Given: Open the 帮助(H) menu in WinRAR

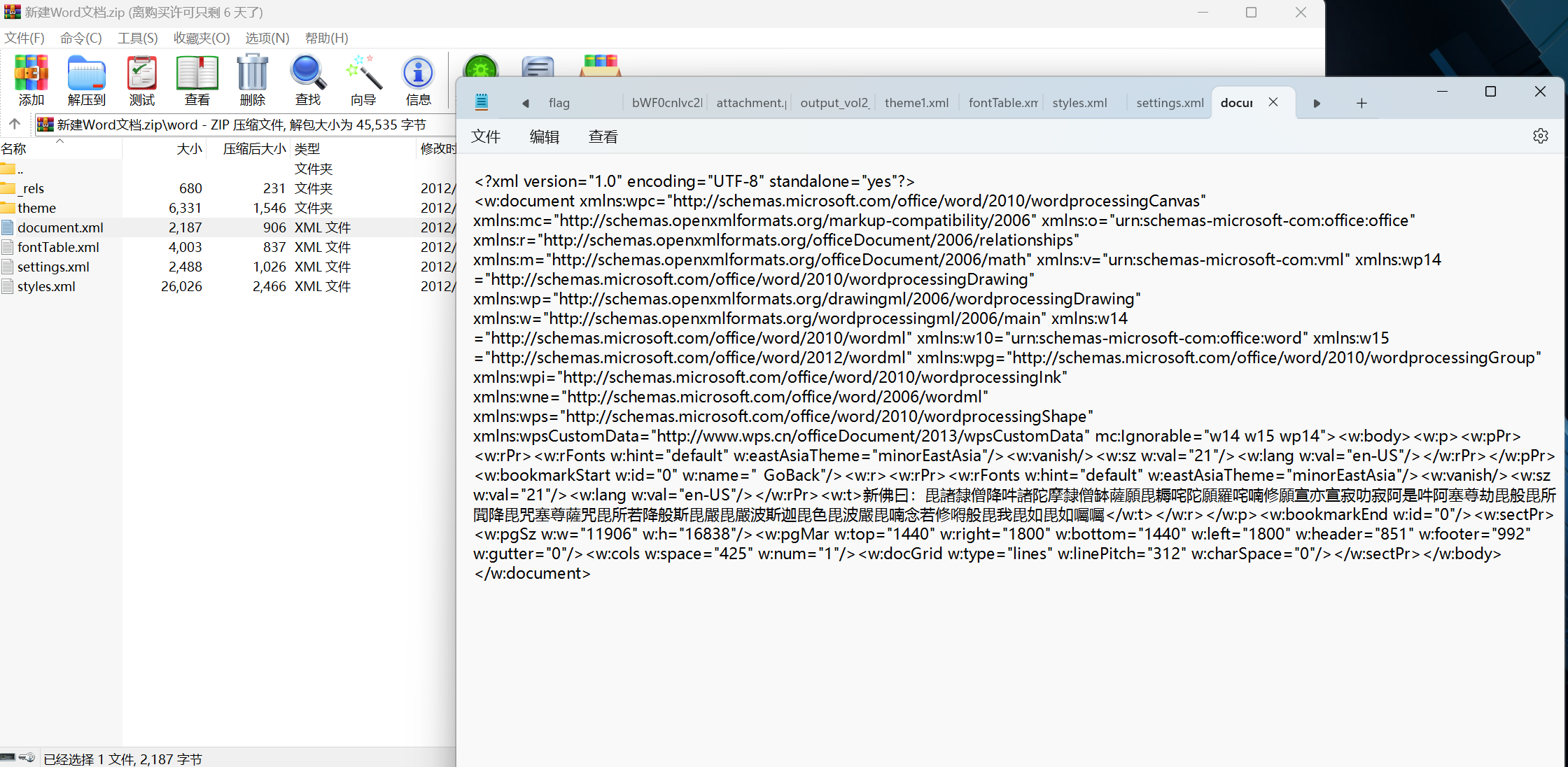Looking at the screenshot, I should coord(326,38).
